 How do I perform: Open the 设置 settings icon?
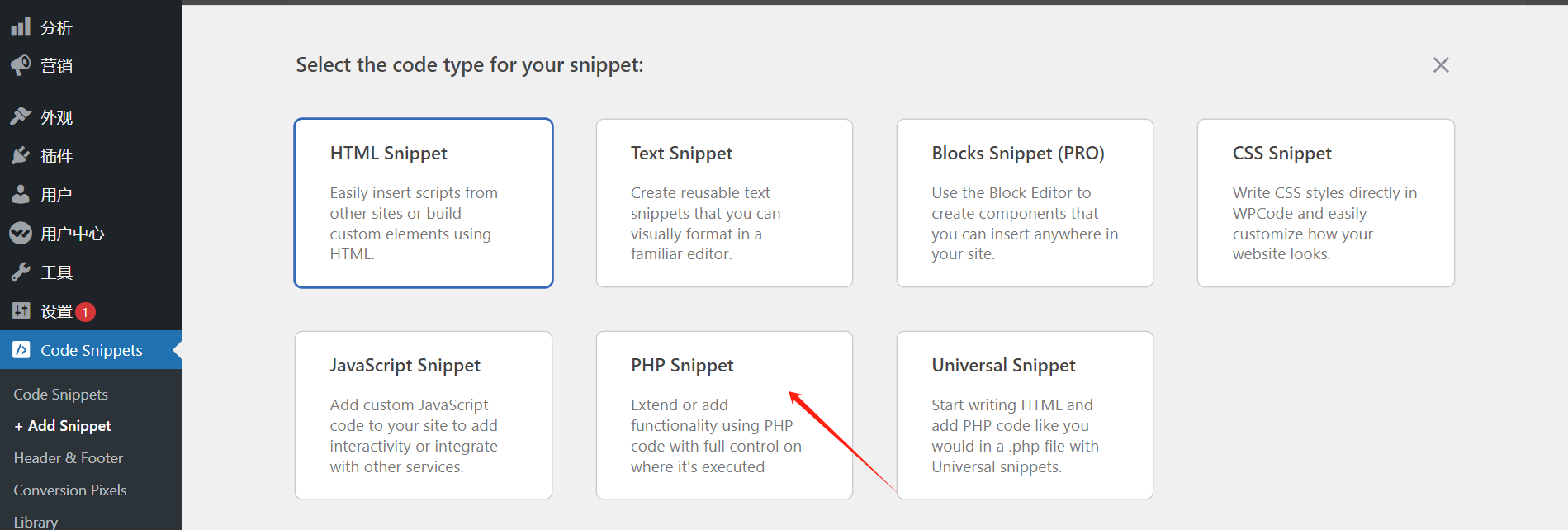(21, 310)
